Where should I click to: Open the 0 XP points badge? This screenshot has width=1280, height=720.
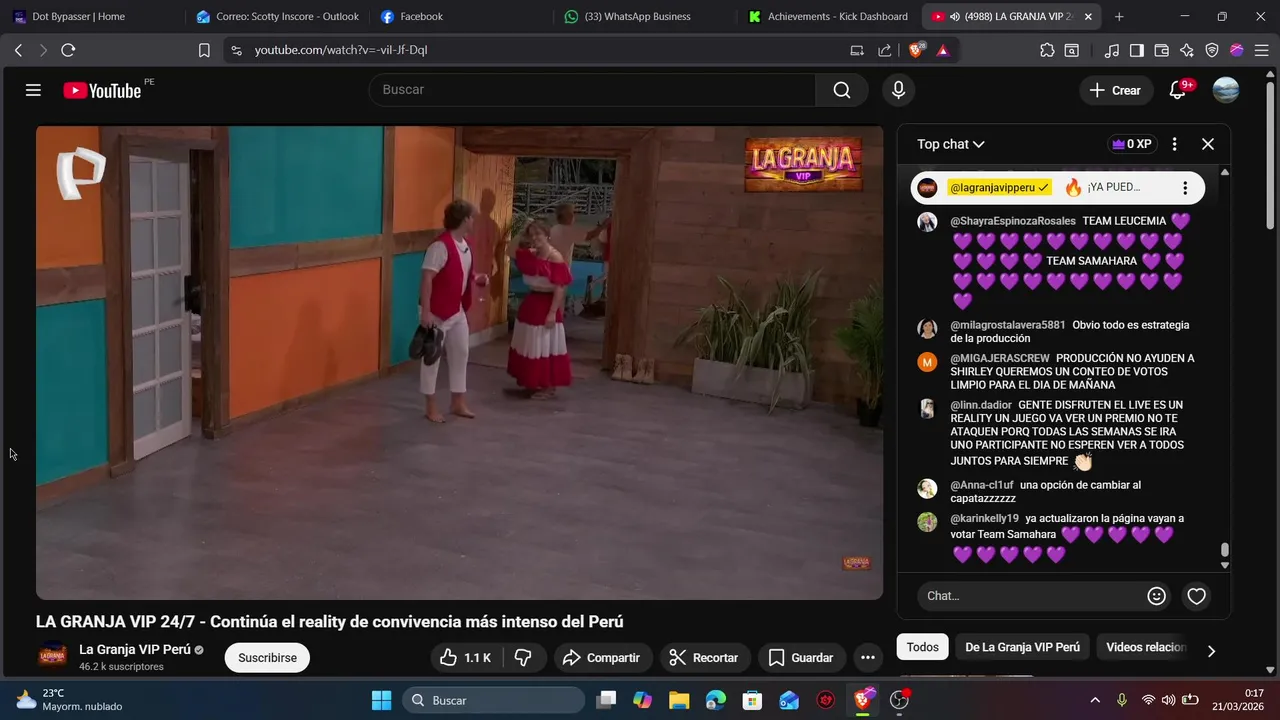click(x=1131, y=144)
